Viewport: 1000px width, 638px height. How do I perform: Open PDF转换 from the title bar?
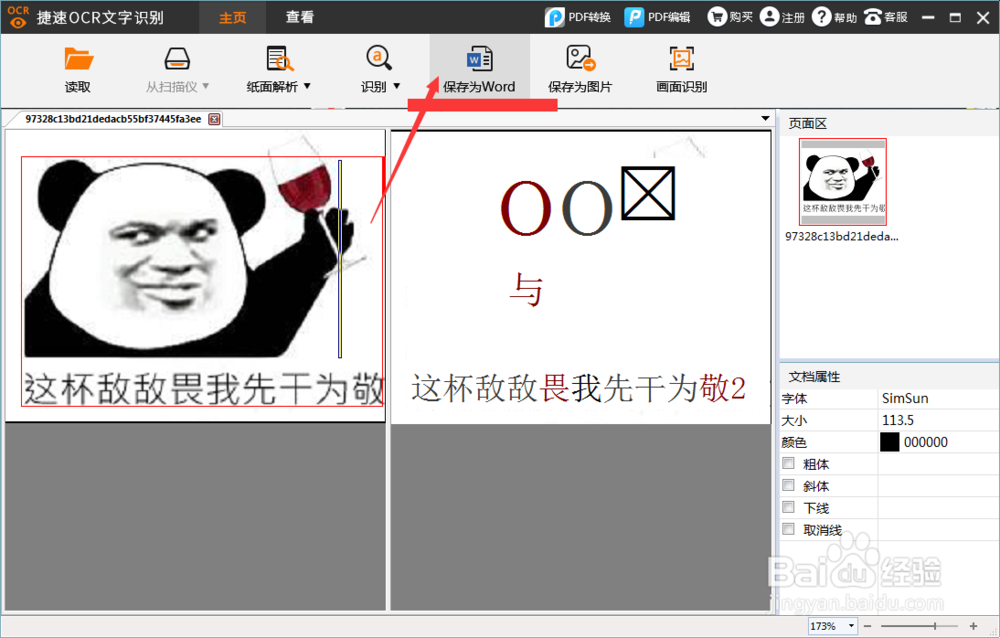tap(578, 17)
